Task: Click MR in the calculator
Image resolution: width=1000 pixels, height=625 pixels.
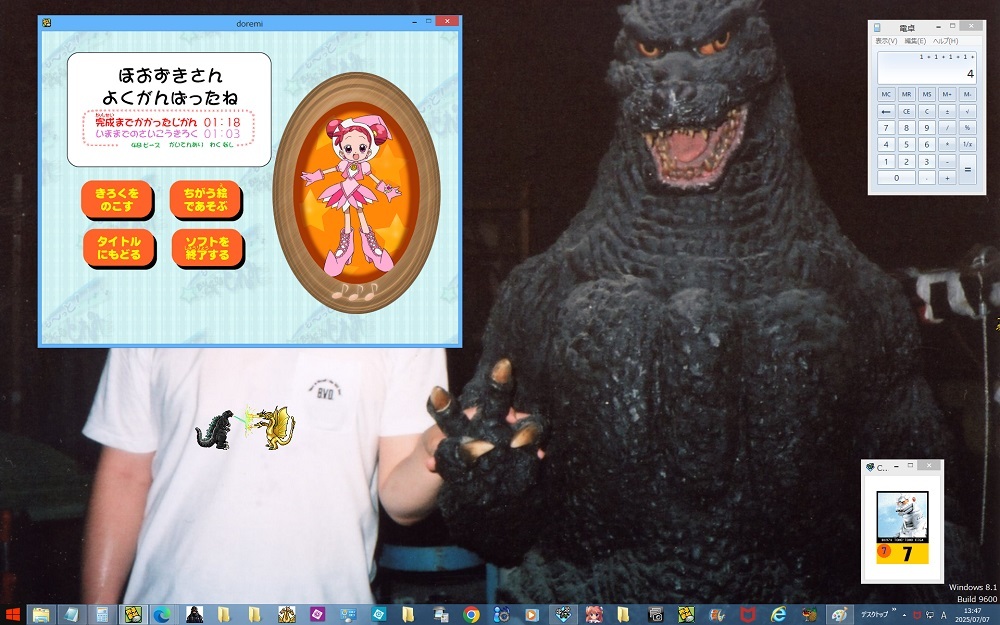Action: [x=906, y=94]
